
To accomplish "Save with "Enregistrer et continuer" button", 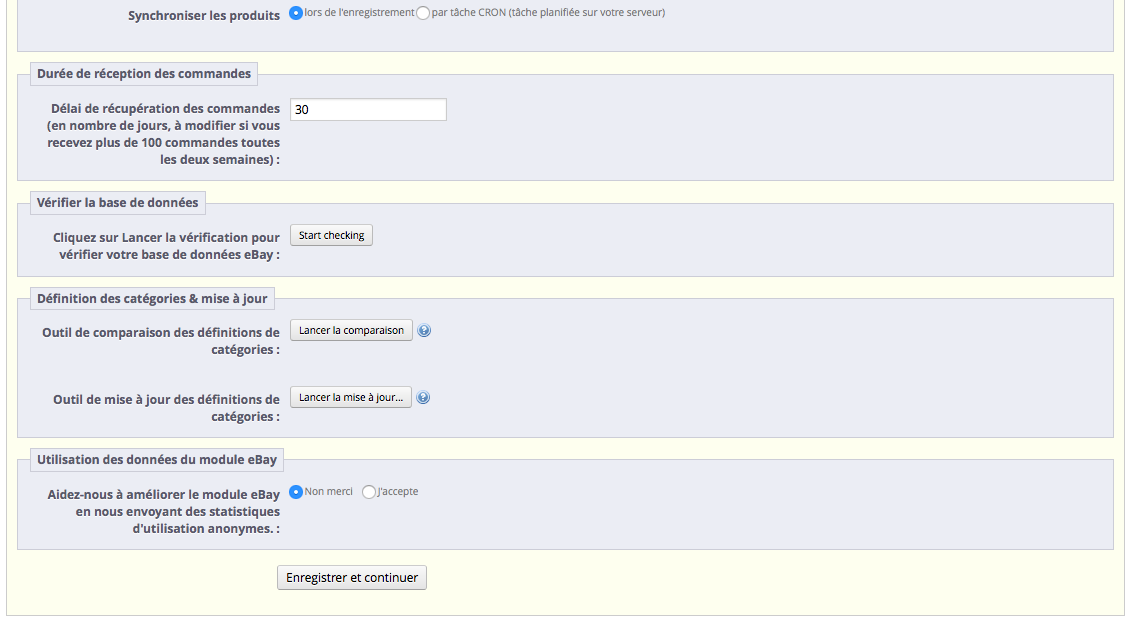I will [x=352, y=578].
